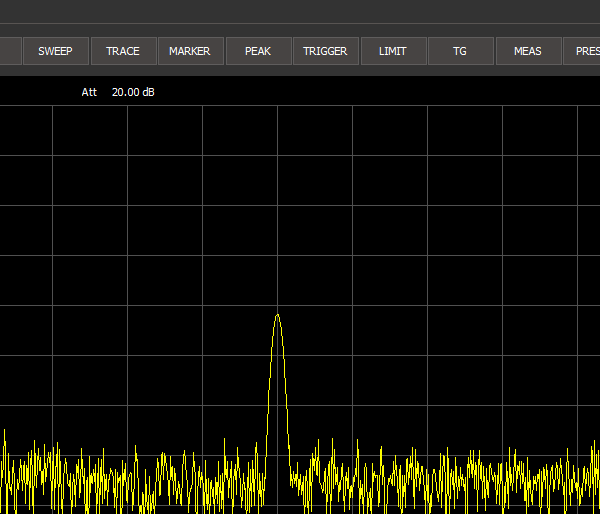Click the 20.00 dB attenuation value

tap(133, 92)
